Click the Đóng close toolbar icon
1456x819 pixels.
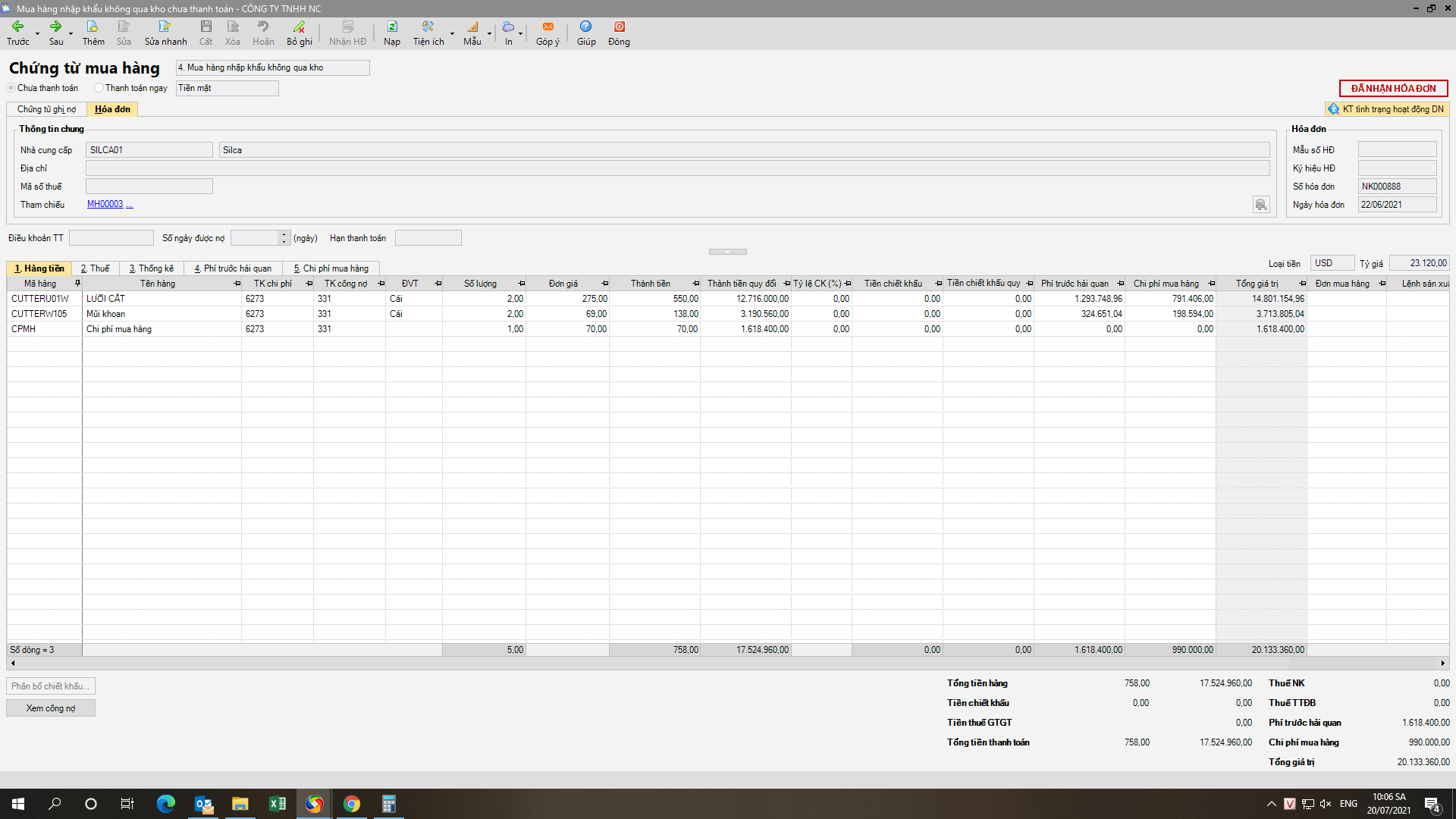click(x=619, y=27)
